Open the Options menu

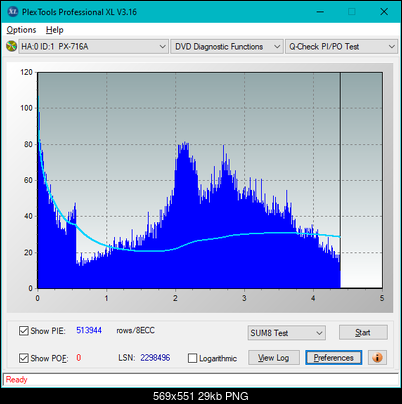click(21, 30)
